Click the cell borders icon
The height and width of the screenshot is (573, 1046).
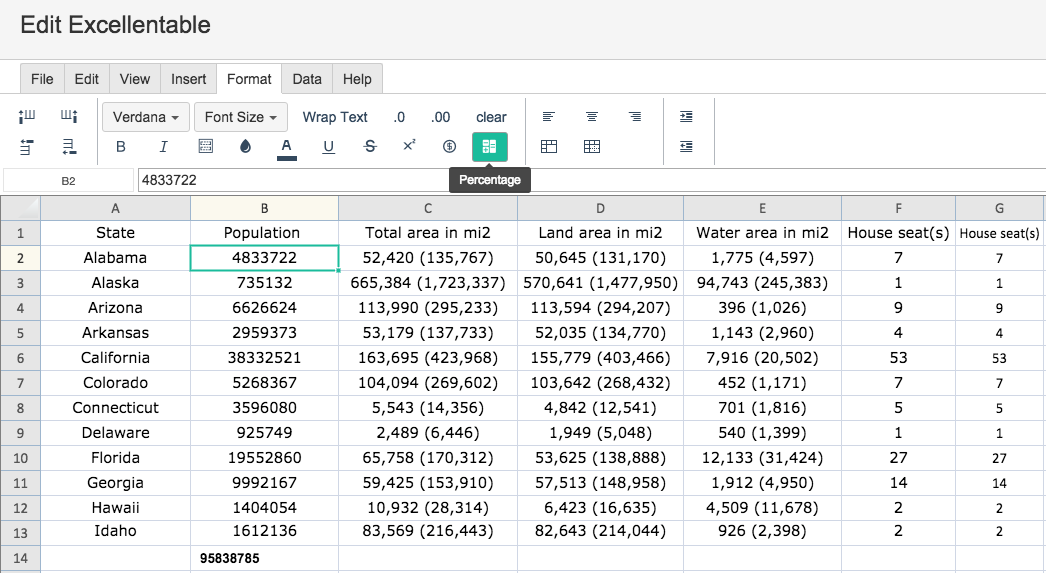point(206,147)
